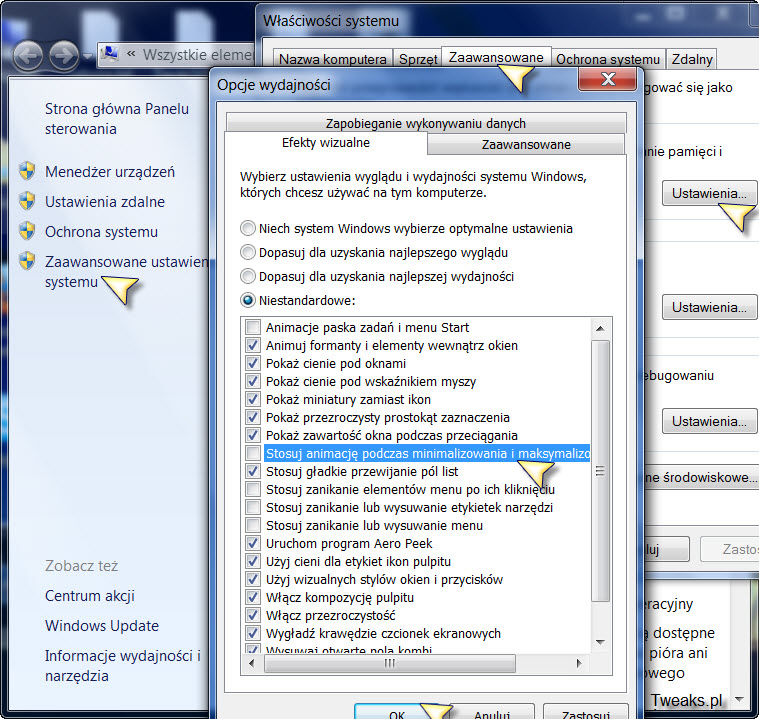Image resolution: width=759 pixels, height=719 pixels.
Task: Toggle Uruchom program Aero Peek
Action: pos(253,543)
